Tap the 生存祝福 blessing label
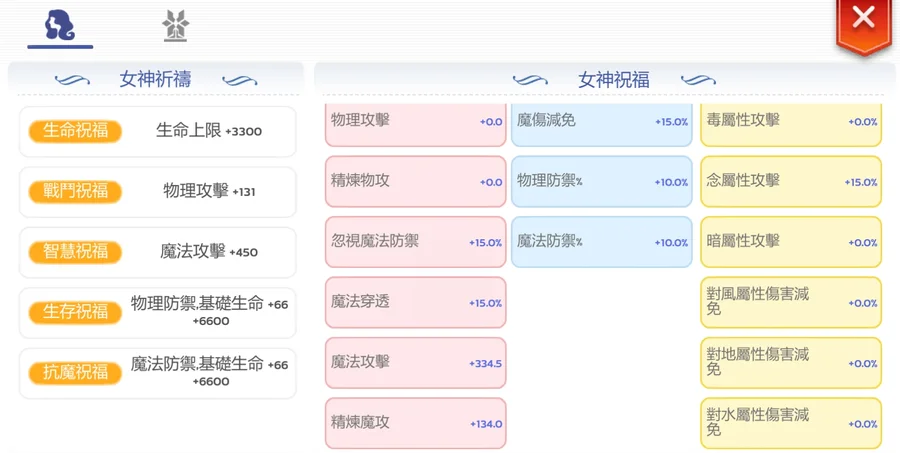Image resolution: width=900 pixels, height=453 pixels. click(76, 312)
